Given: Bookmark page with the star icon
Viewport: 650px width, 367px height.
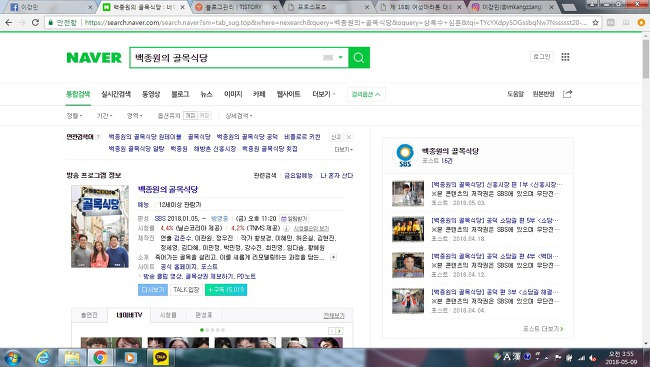Looking at the screenshot, I should click(595, 22).
